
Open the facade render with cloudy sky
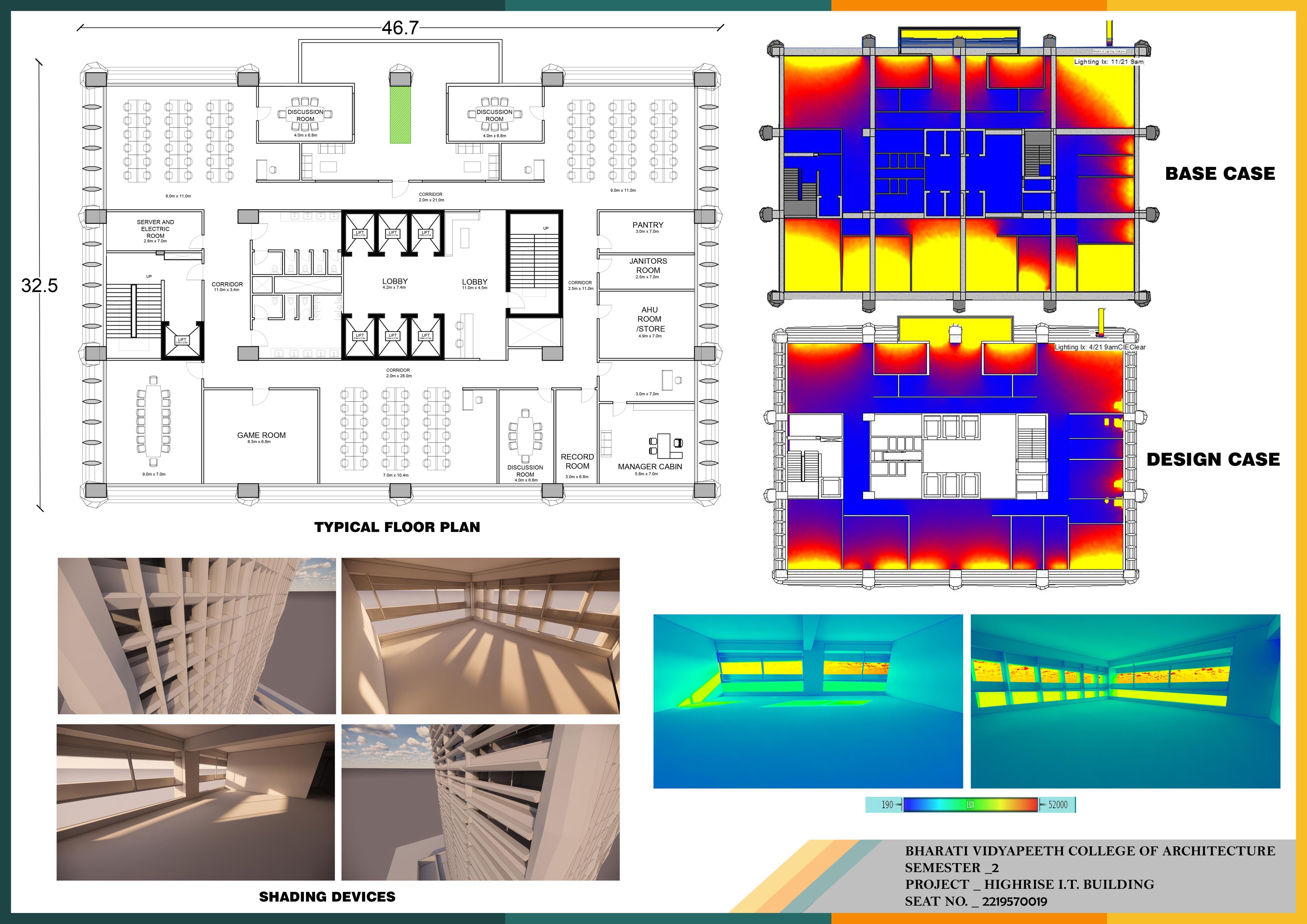[x=480, y=802]
